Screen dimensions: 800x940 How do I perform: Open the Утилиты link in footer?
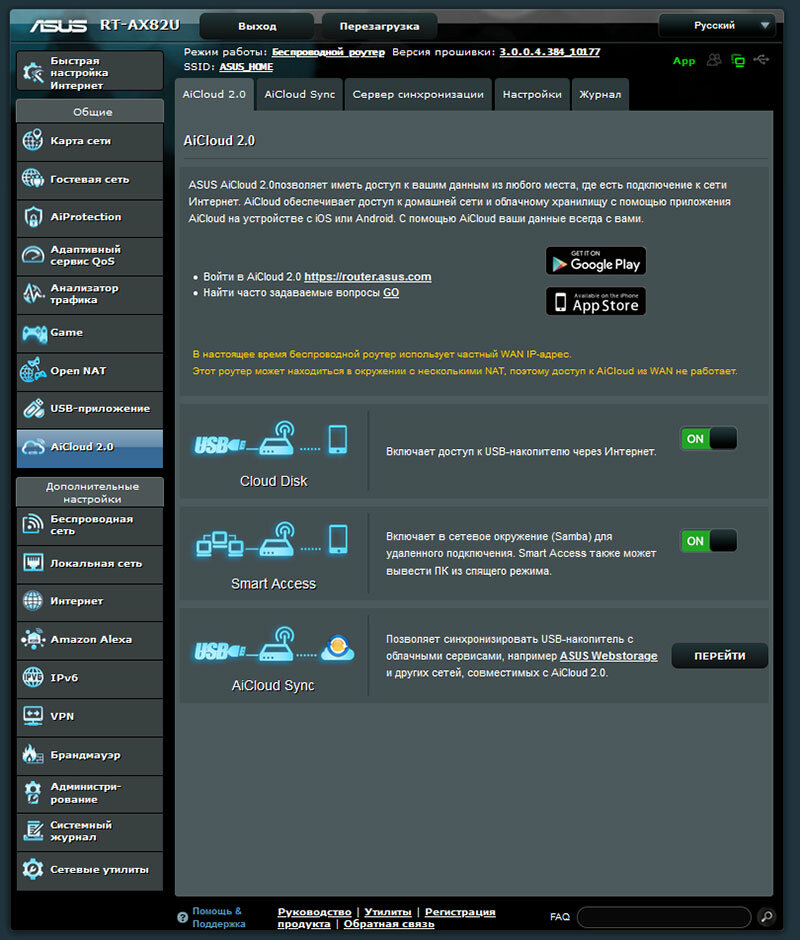tap(388, 912)
